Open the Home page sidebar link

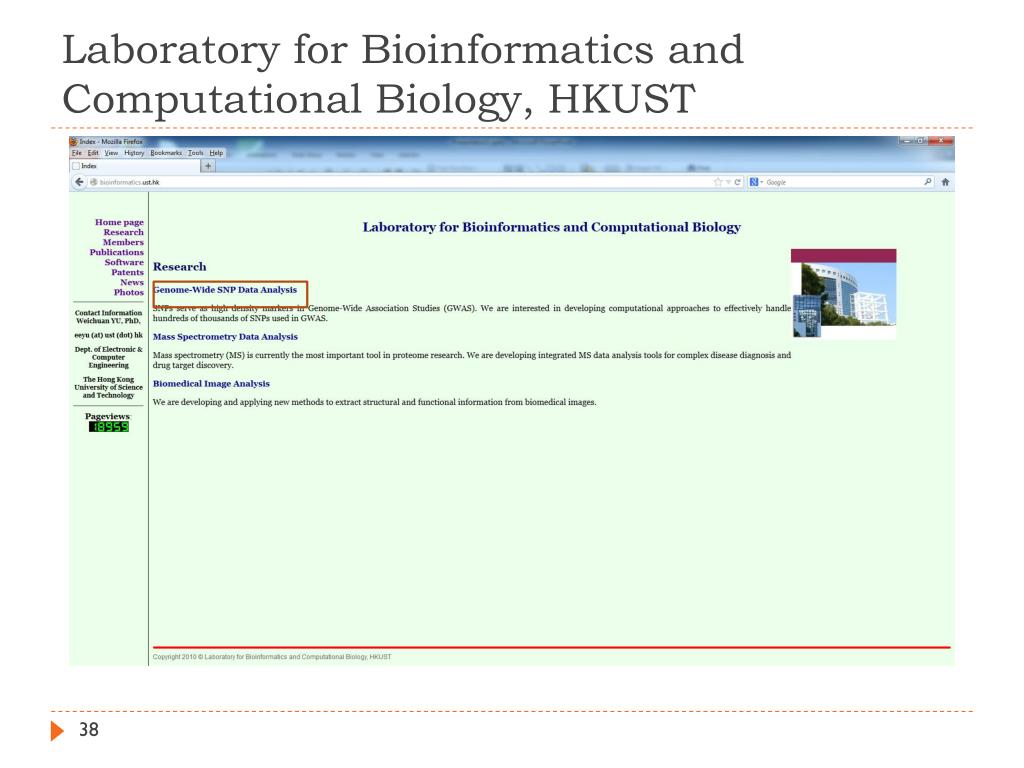tap(119, 222)
